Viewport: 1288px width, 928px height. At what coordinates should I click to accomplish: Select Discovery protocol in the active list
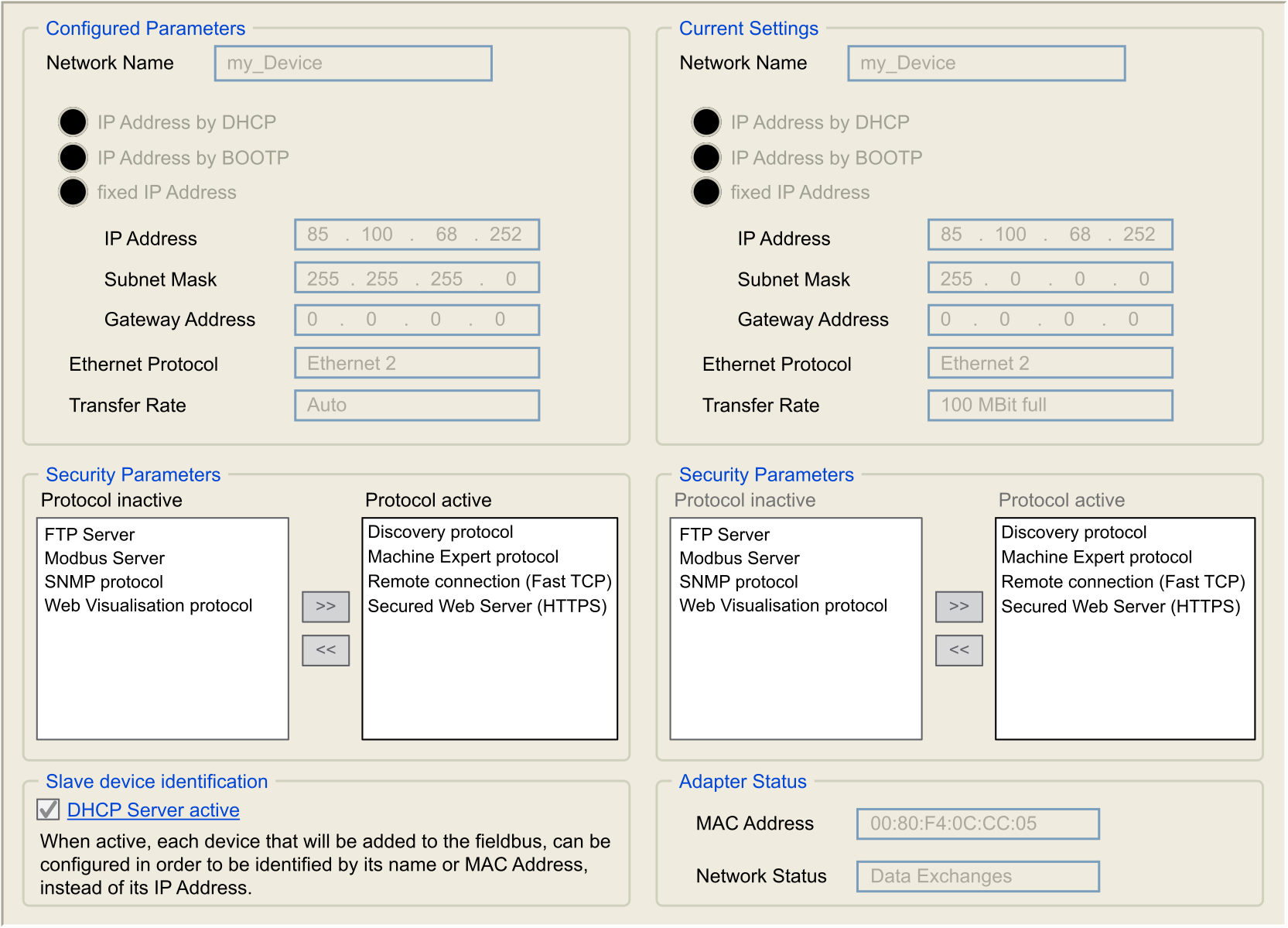pos(439,532)
